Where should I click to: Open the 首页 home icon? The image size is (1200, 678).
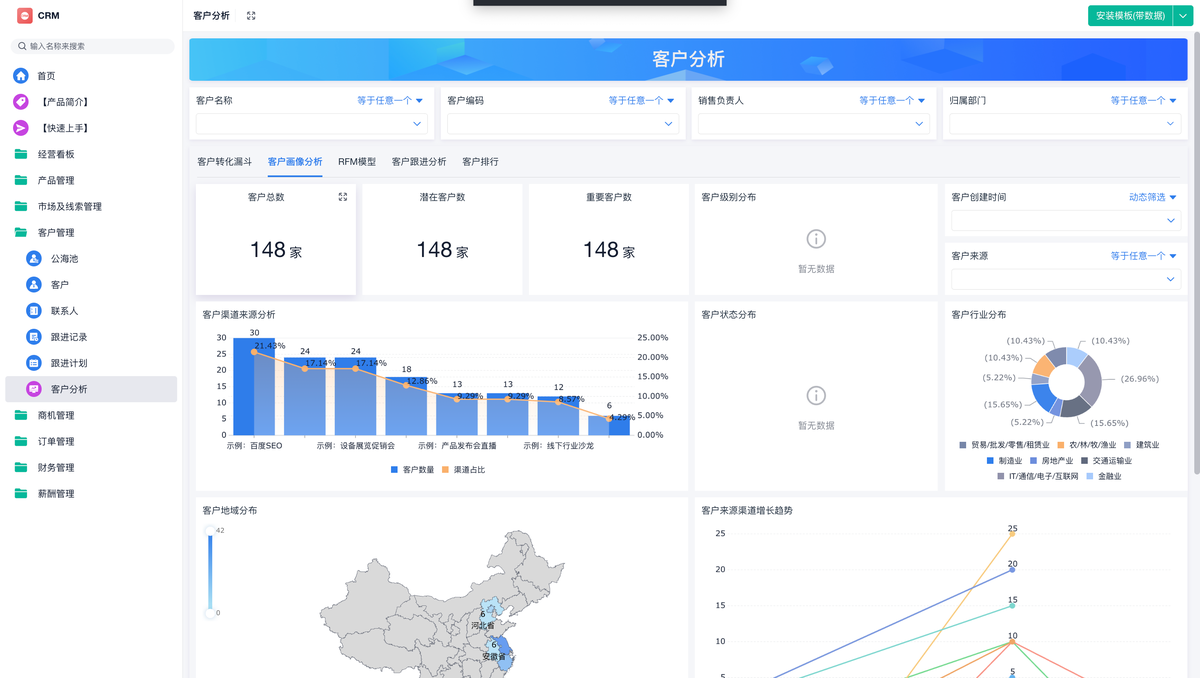21,76
